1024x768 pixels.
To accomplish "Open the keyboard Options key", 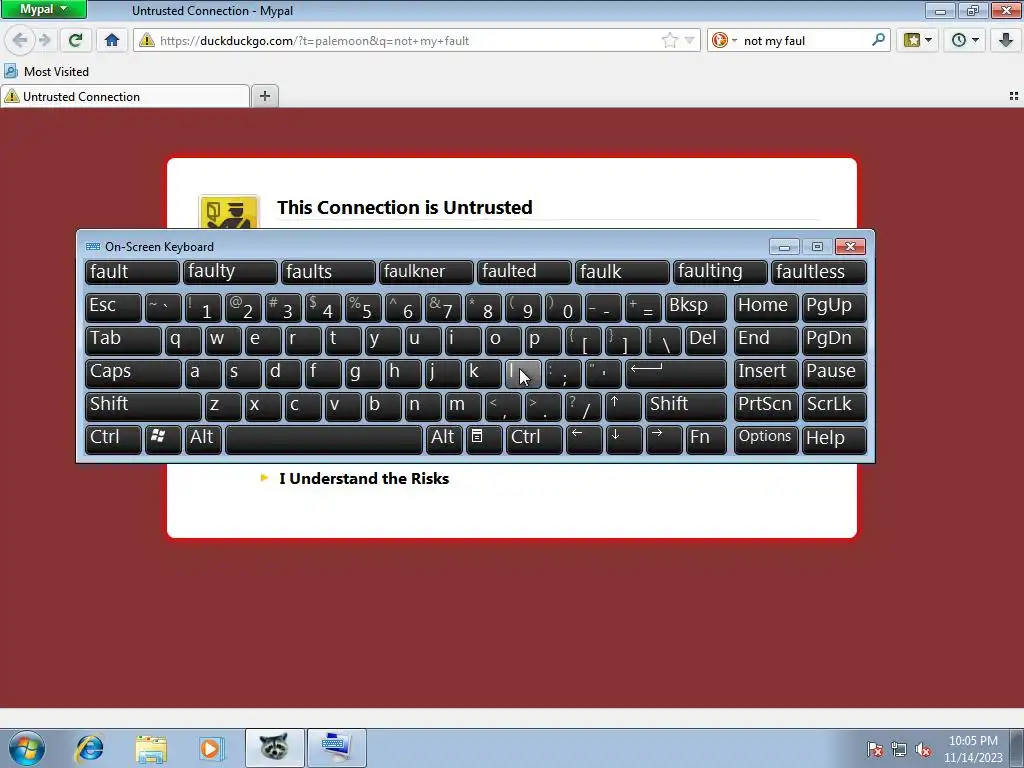I will pyautogui.click(x=765, y=439).
